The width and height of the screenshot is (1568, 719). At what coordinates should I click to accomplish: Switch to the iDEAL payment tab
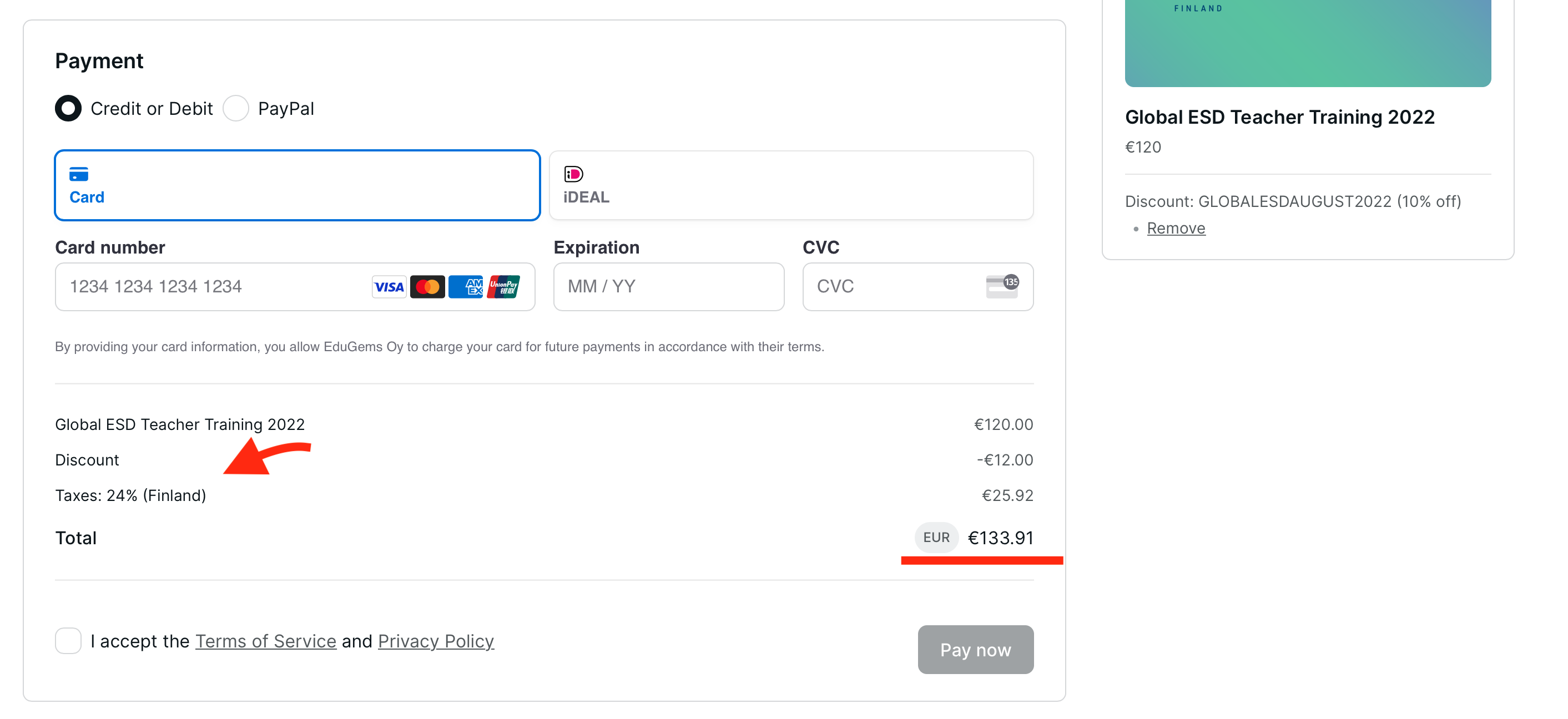791,185
